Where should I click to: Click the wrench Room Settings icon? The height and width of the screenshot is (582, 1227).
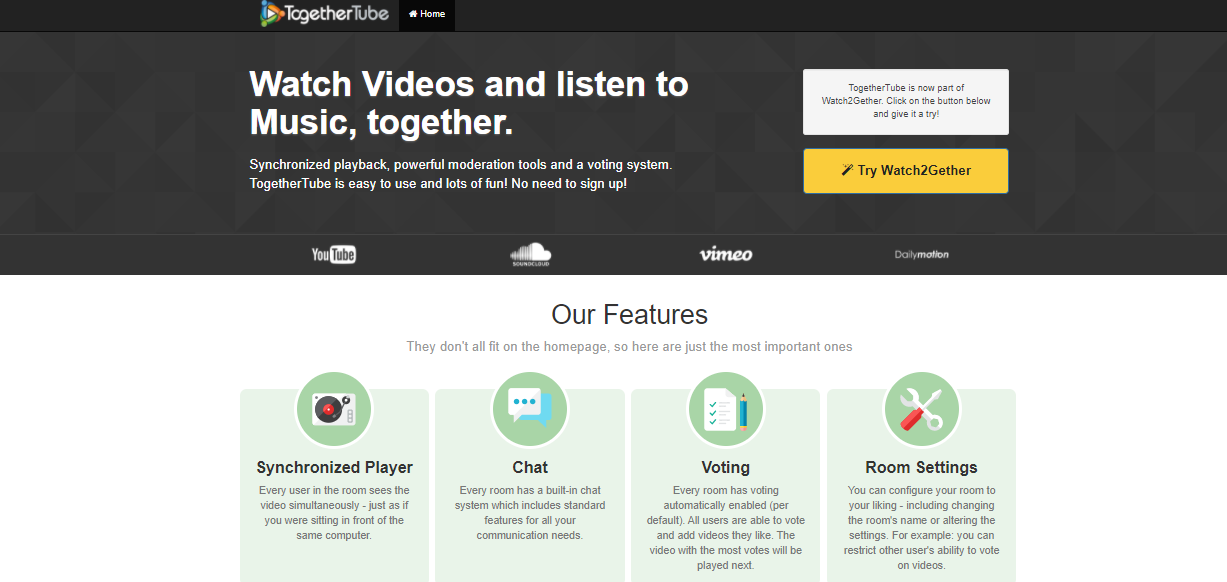(921, 409)
